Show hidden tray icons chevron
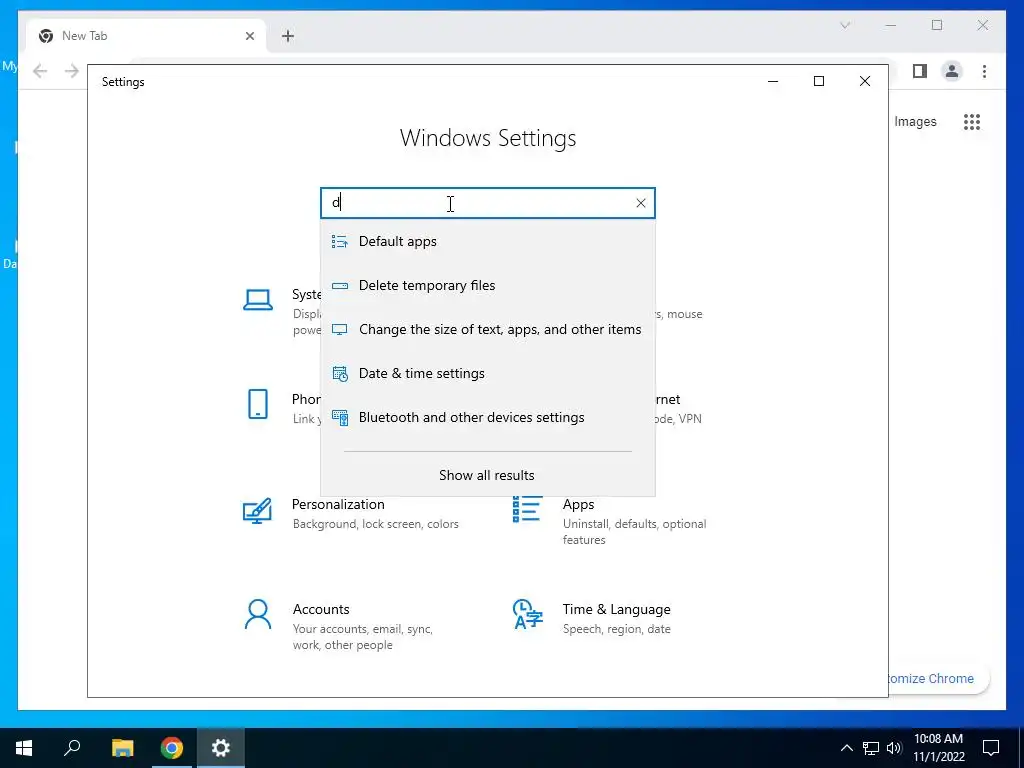The height and width of the screenshot is (768, 1024). [x=846, y=748]
